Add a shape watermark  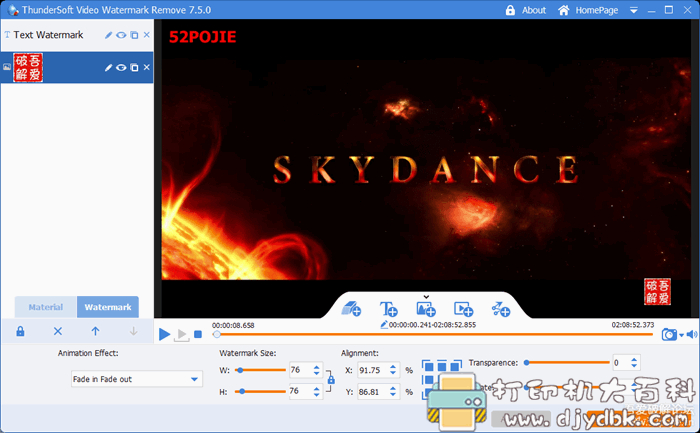500,309
